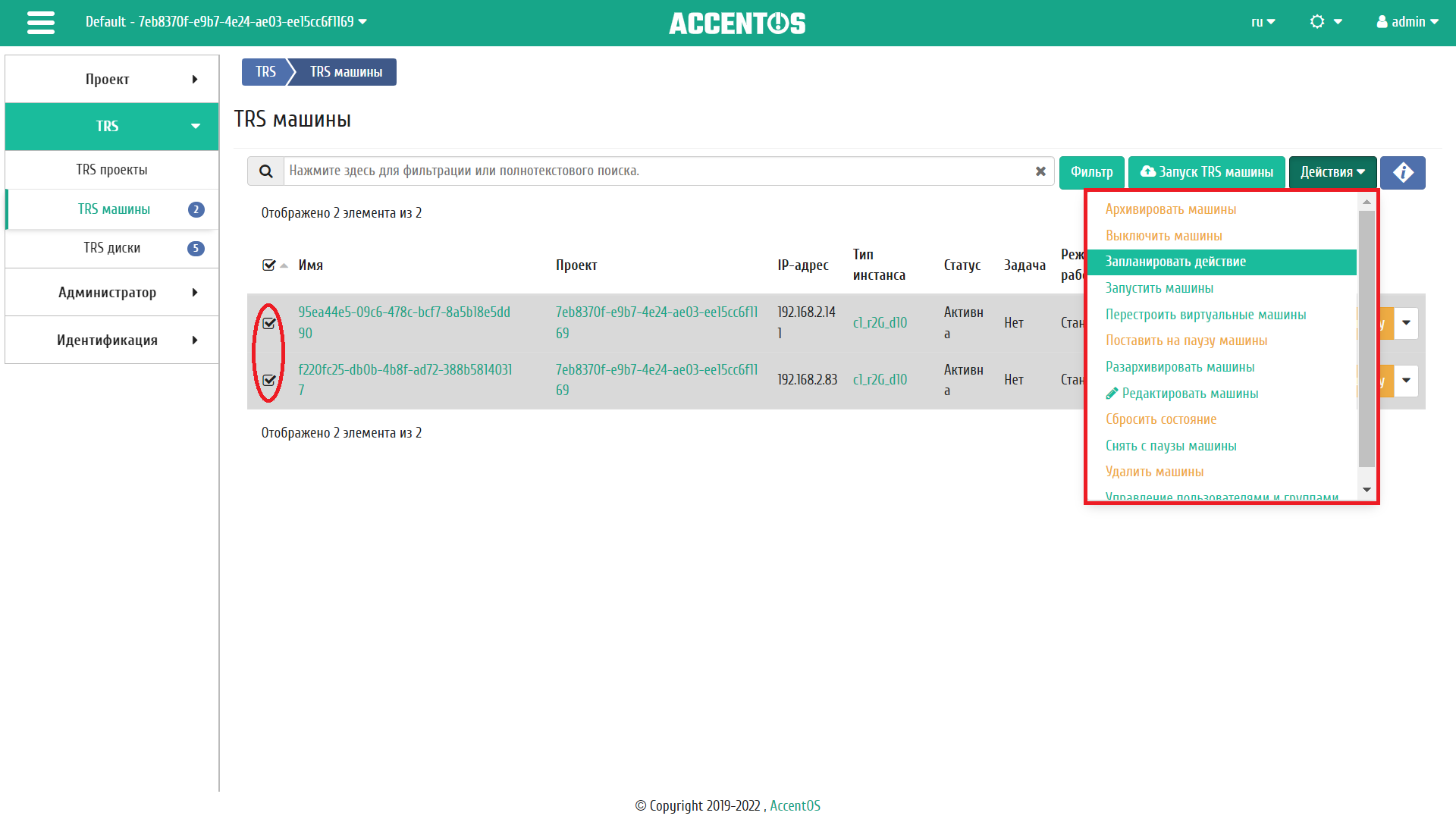This screenshot has width=1456, height=819.
Task: Select Запланировать действие menu item
Action: click(1175, 262)
